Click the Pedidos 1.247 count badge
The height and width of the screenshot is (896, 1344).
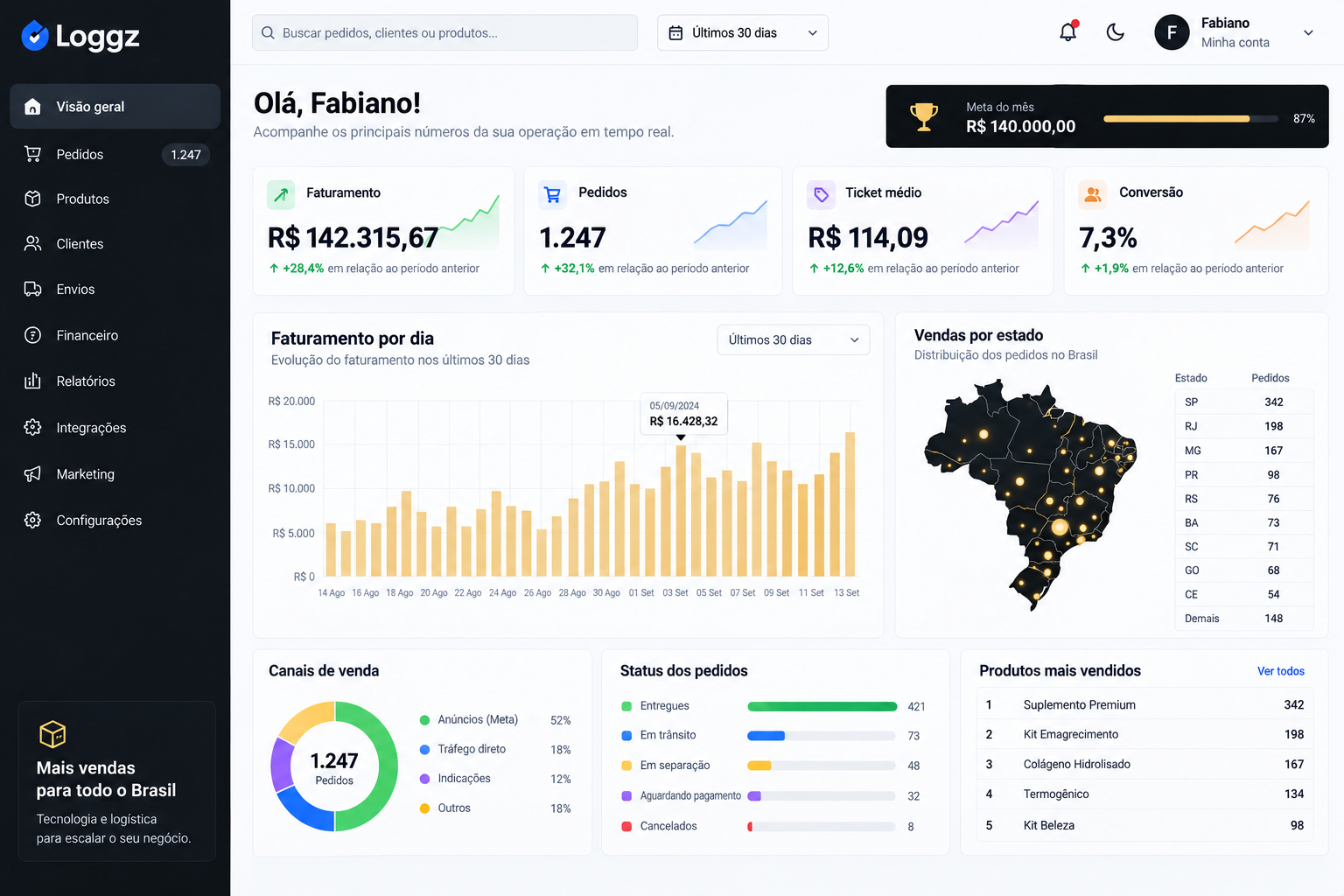(x=185, y=155)
